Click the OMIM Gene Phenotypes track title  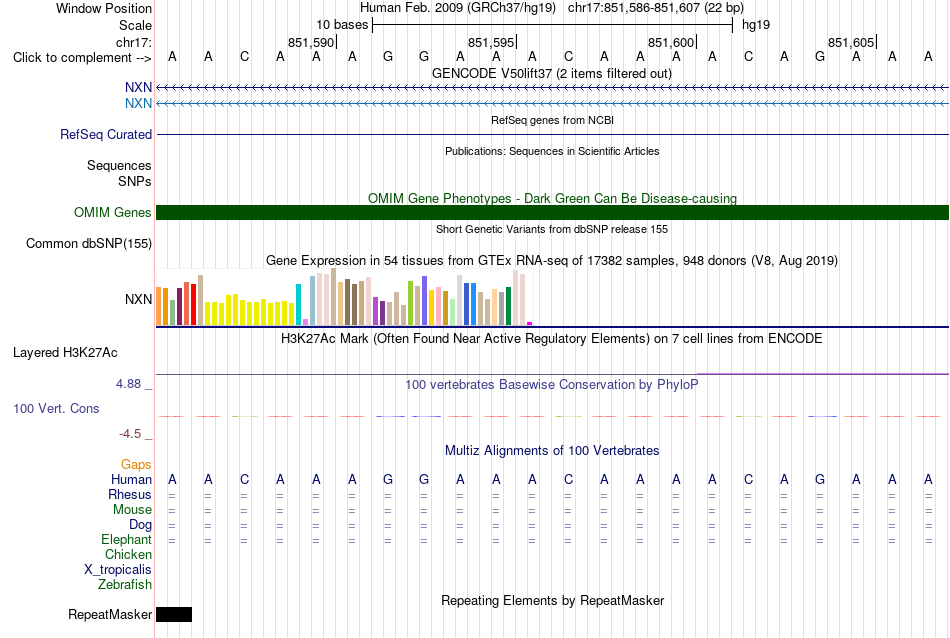click(x=552, y=199)
